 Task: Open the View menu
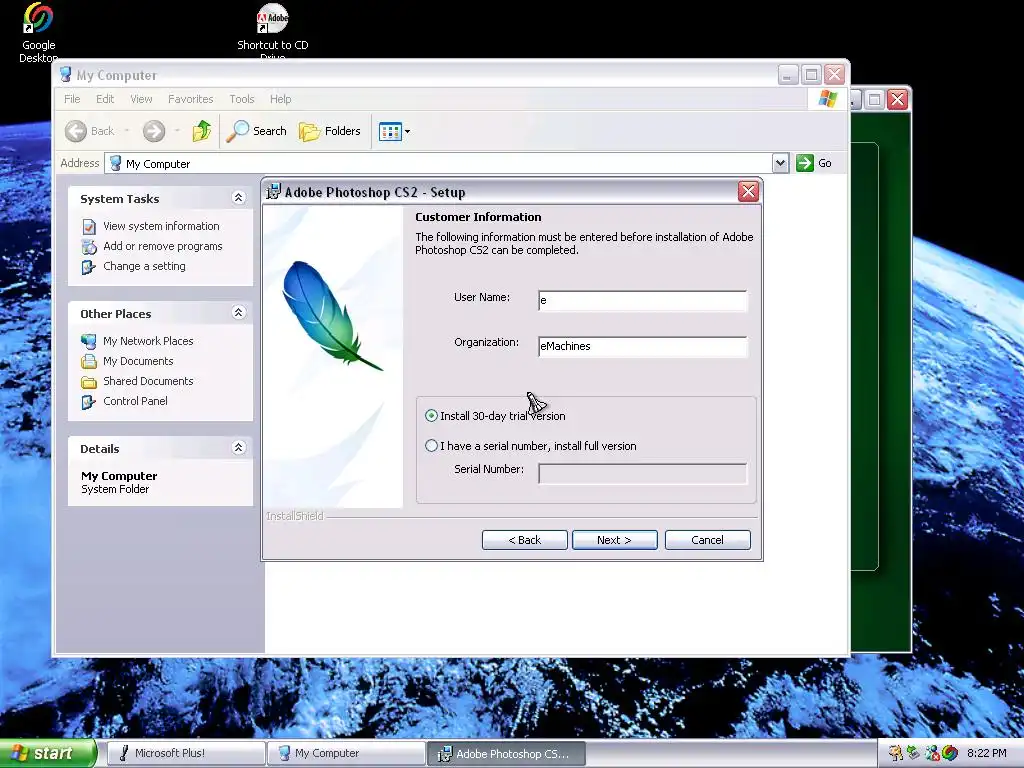[x=141, y=99]
